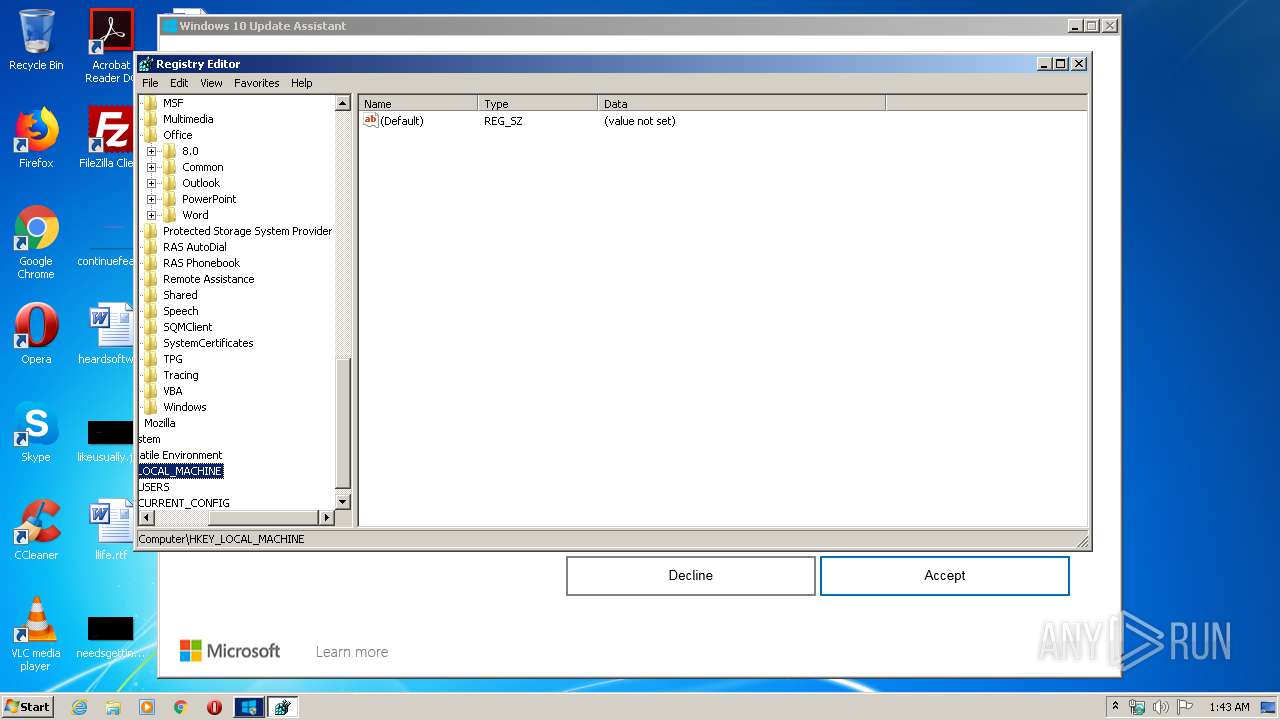This screenshot has height=720, width=1280.
Task: Select the MSF registry key
Action: tap(173, 103)
